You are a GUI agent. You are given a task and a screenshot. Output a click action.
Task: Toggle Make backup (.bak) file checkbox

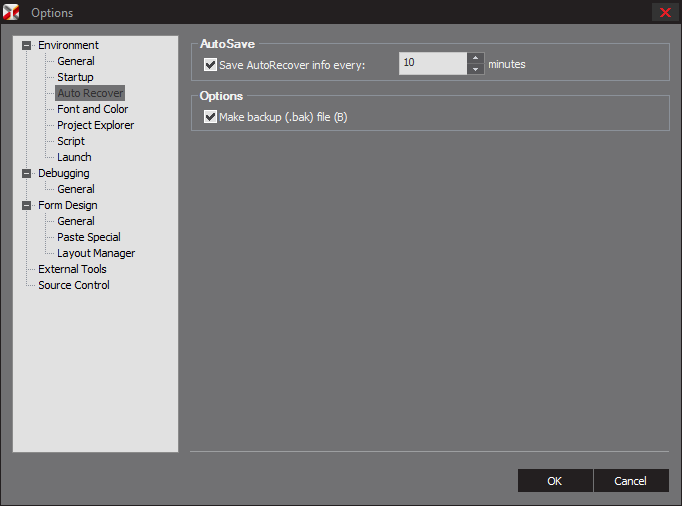[x=211, y=117]
